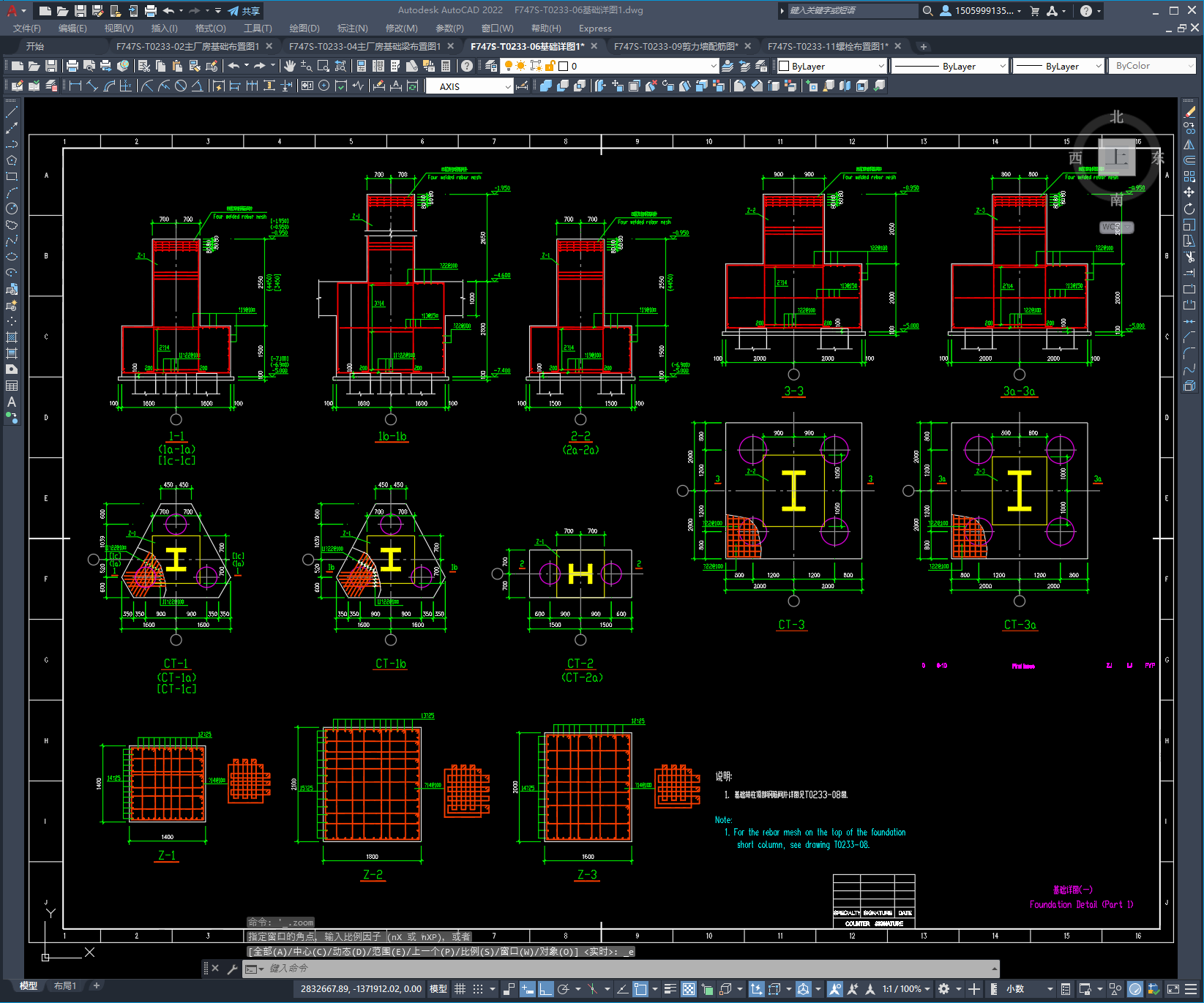Toggle ortho mode in status bar
The height and width of the screenshot is (1003, 1204).
coord(545,989)
